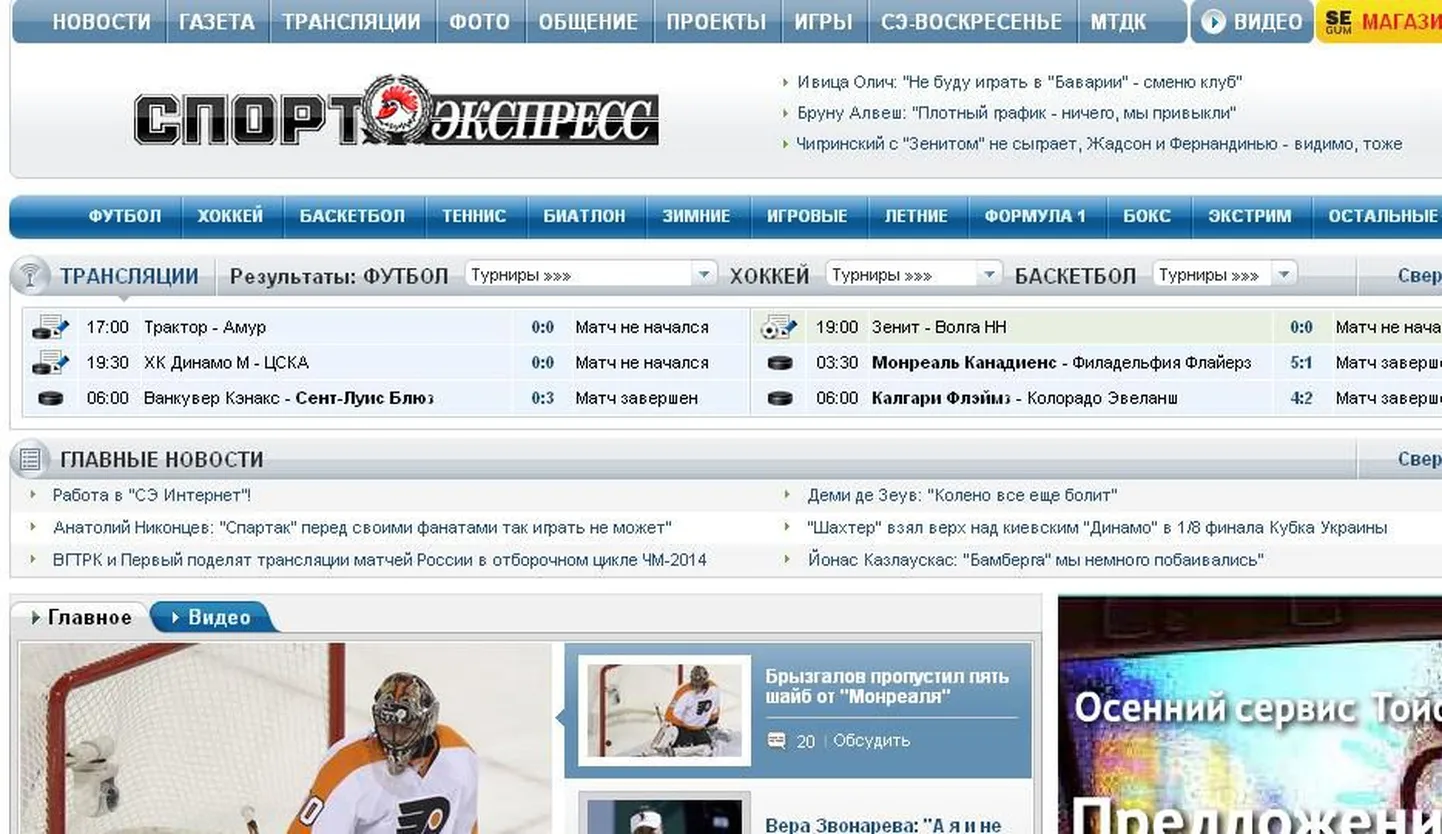The image size is (1442, 834).
Task: Click the live broadcast icon for Трактор - Амур
Action: (50, 327)
